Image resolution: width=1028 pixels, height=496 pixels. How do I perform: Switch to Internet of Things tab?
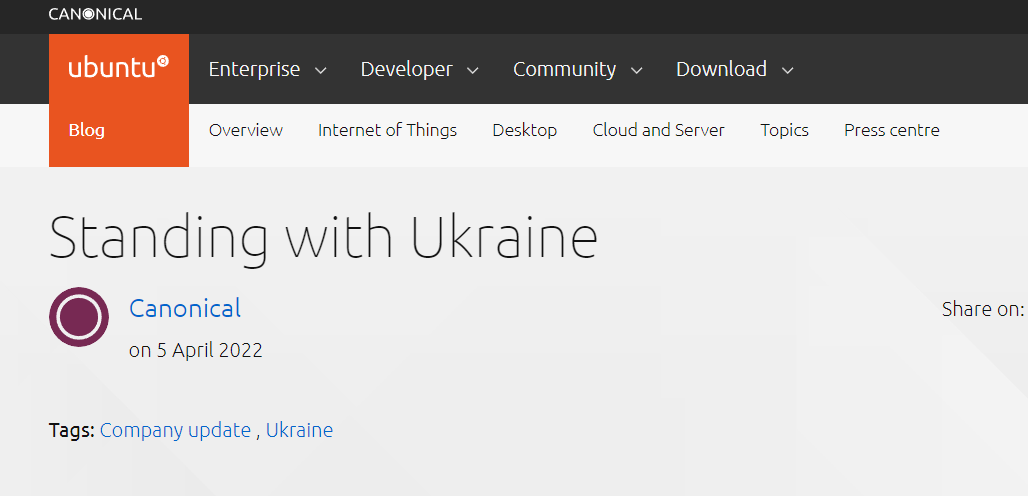coord(387,130)
